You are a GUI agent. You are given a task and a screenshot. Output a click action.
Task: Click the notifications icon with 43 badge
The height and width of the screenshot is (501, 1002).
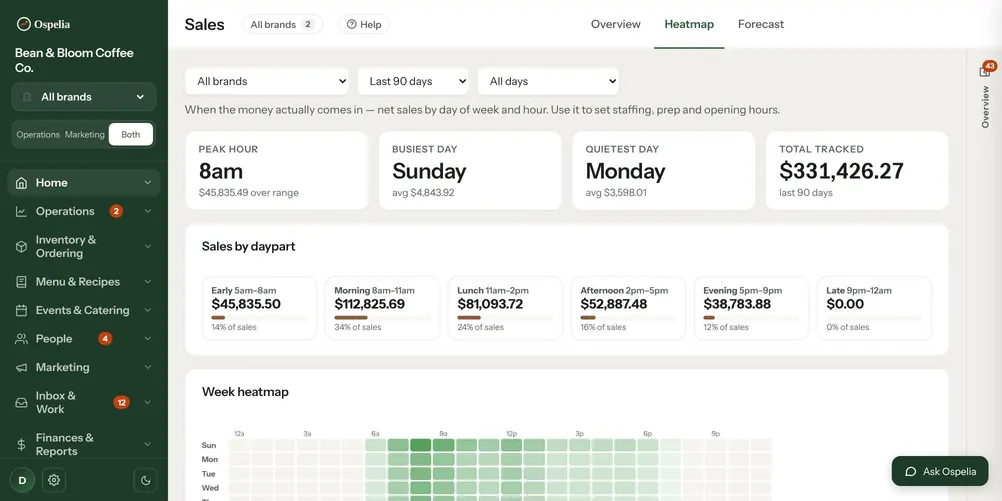point(986,70)
